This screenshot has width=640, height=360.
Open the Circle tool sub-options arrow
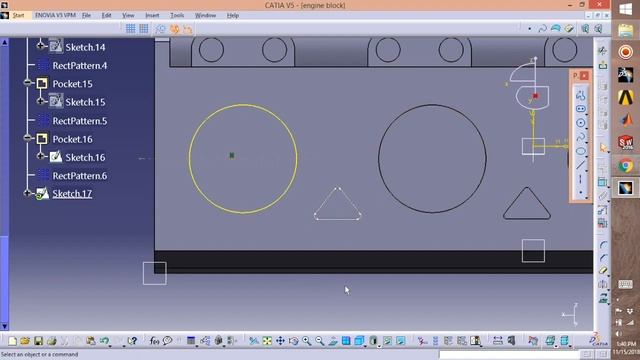pos(587,129)
